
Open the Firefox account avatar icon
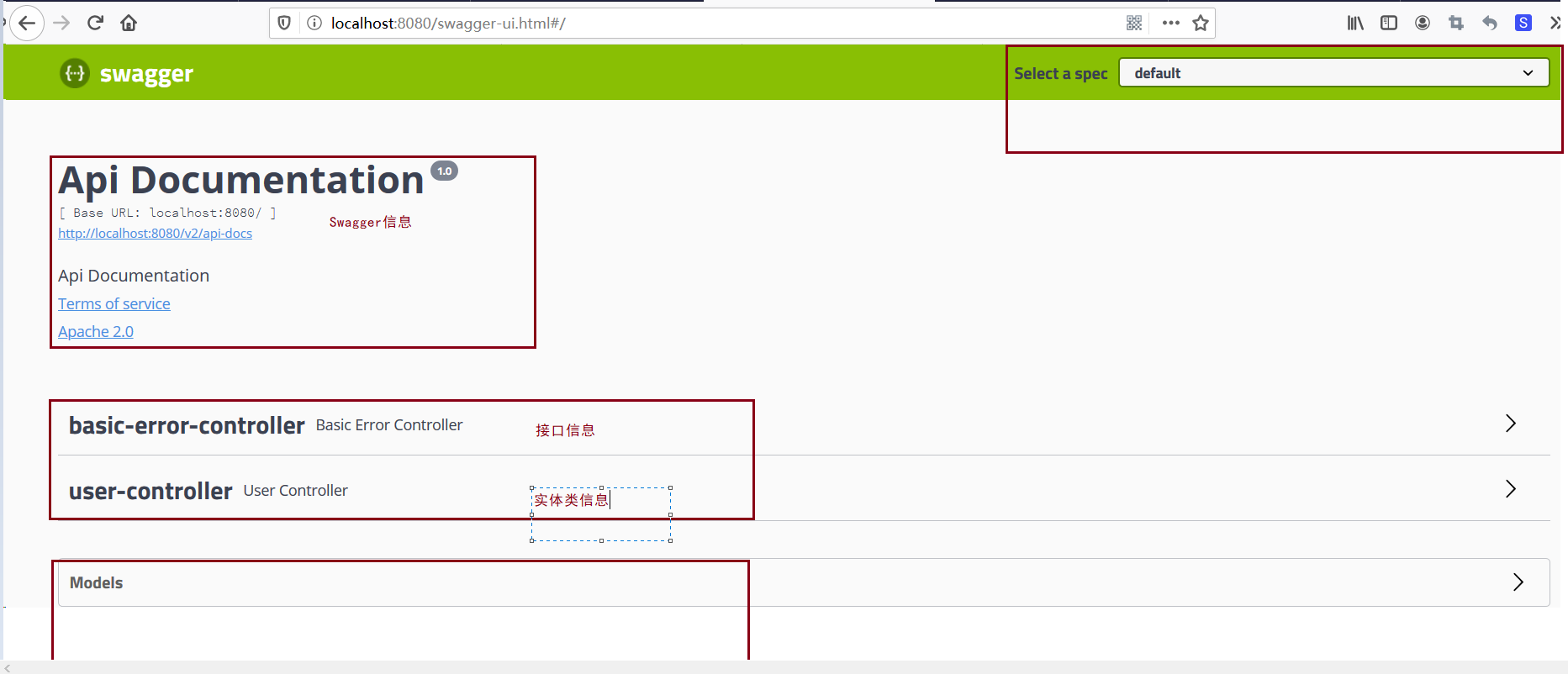coord(1423,23)
